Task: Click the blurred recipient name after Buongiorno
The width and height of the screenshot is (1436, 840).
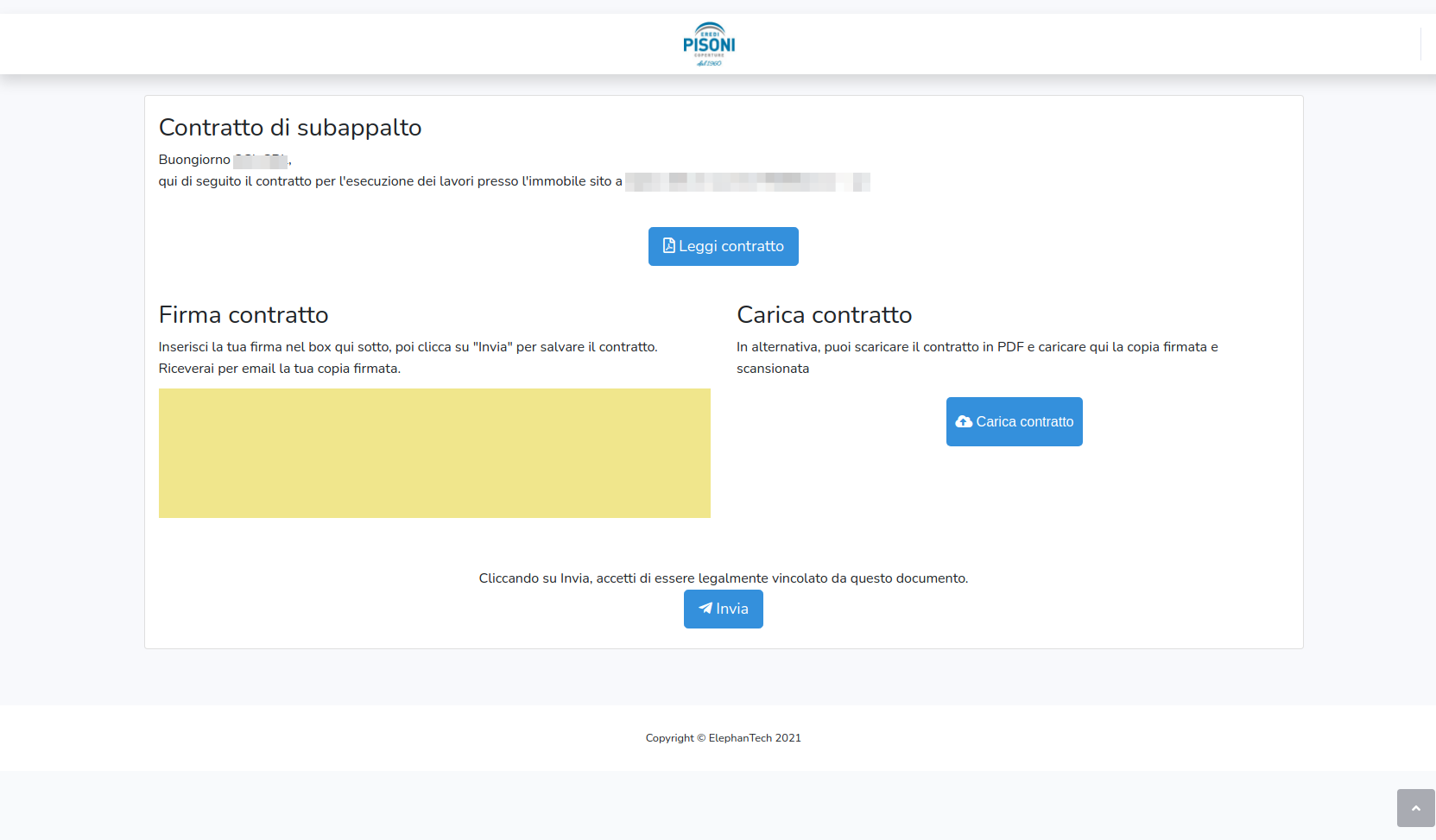Action: [x=261, y=161]
